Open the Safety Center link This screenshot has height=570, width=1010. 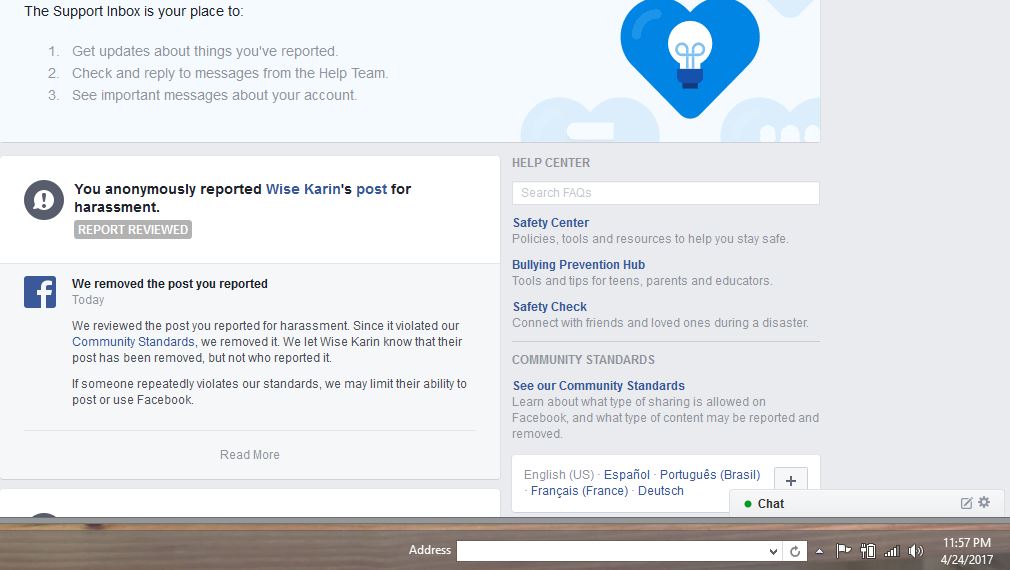pyautogui.click(x=551, y=223)
